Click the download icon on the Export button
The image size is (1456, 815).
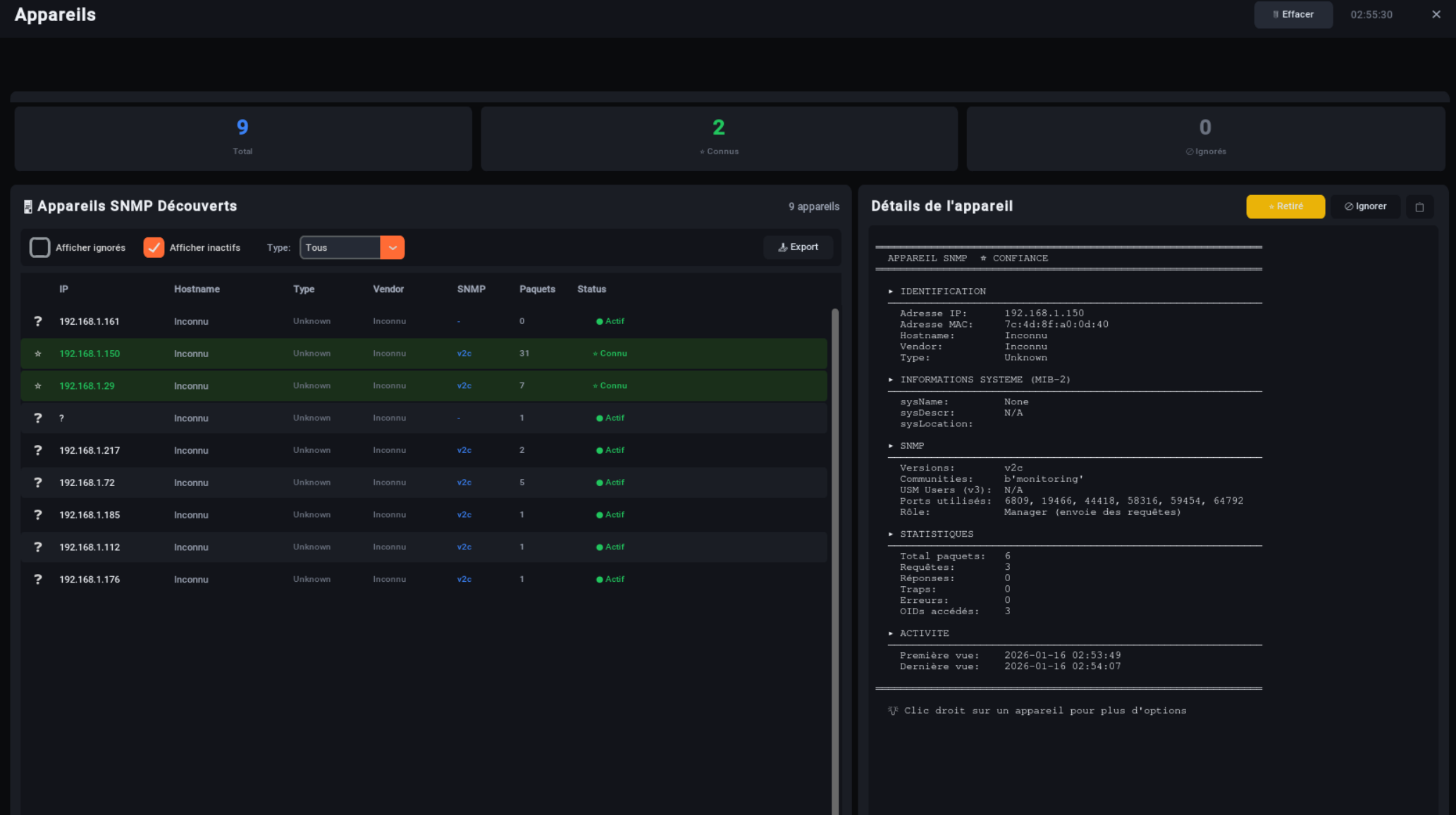point(782,247)
